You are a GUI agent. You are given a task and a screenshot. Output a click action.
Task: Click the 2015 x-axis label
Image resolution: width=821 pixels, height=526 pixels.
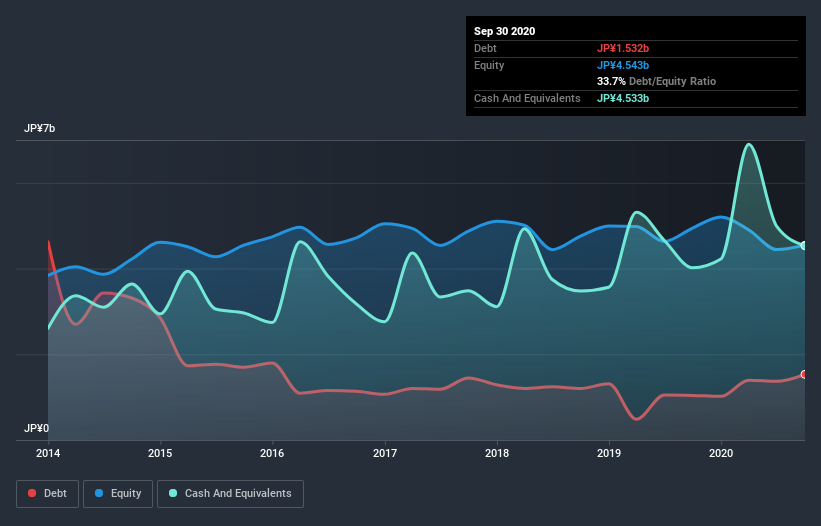160,453
